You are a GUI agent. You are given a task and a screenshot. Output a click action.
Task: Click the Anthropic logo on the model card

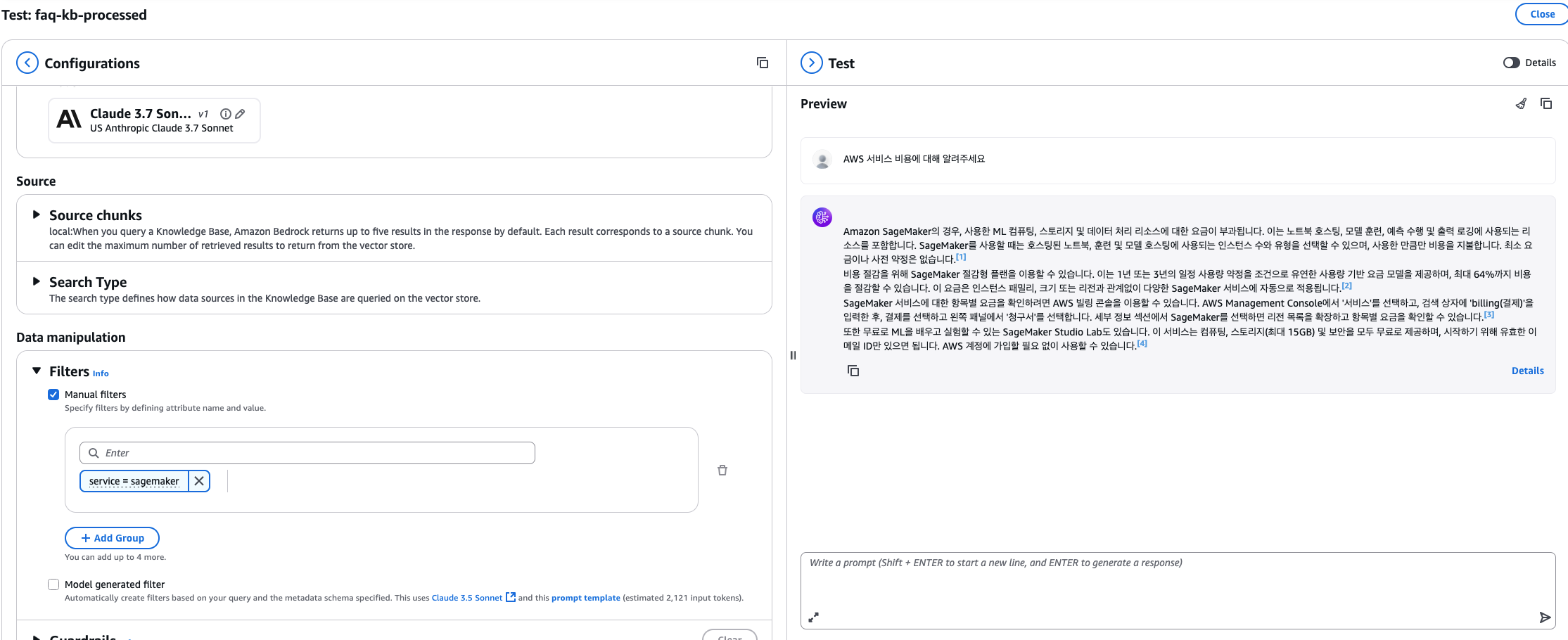point(69,119)
